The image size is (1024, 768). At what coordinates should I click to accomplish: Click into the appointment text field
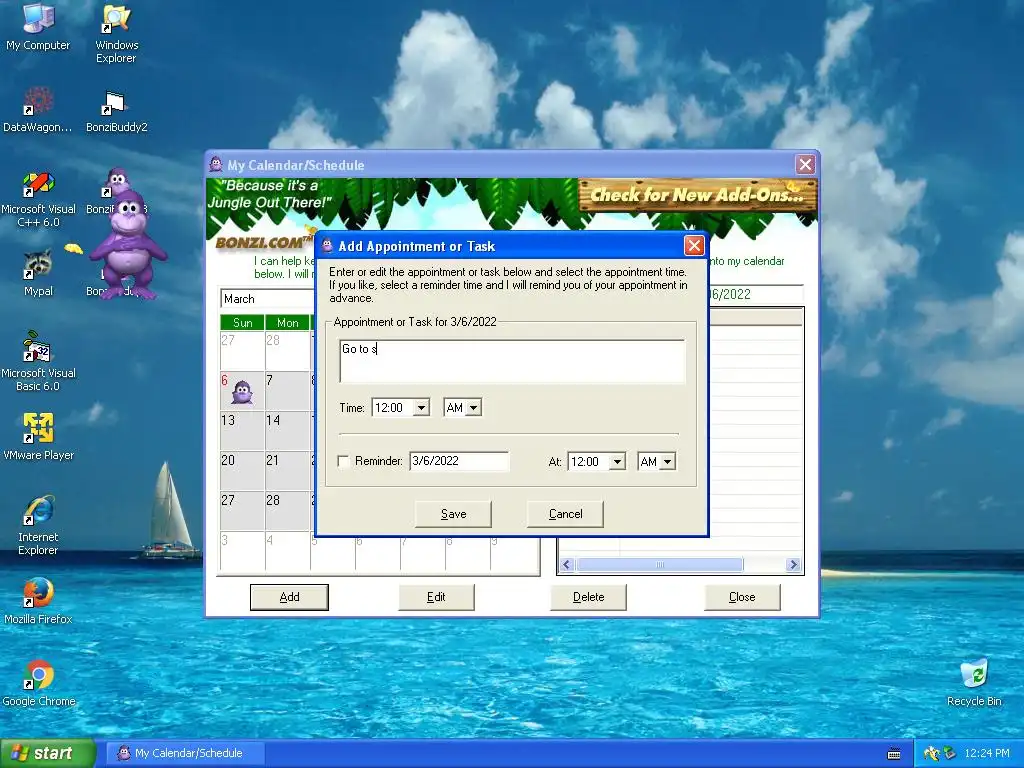coord(513,360)
